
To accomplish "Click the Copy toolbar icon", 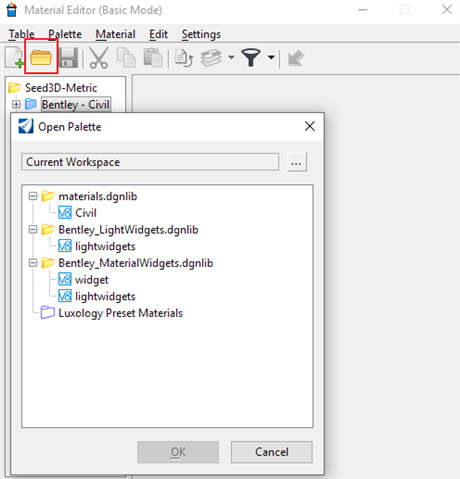I will 126,58.
